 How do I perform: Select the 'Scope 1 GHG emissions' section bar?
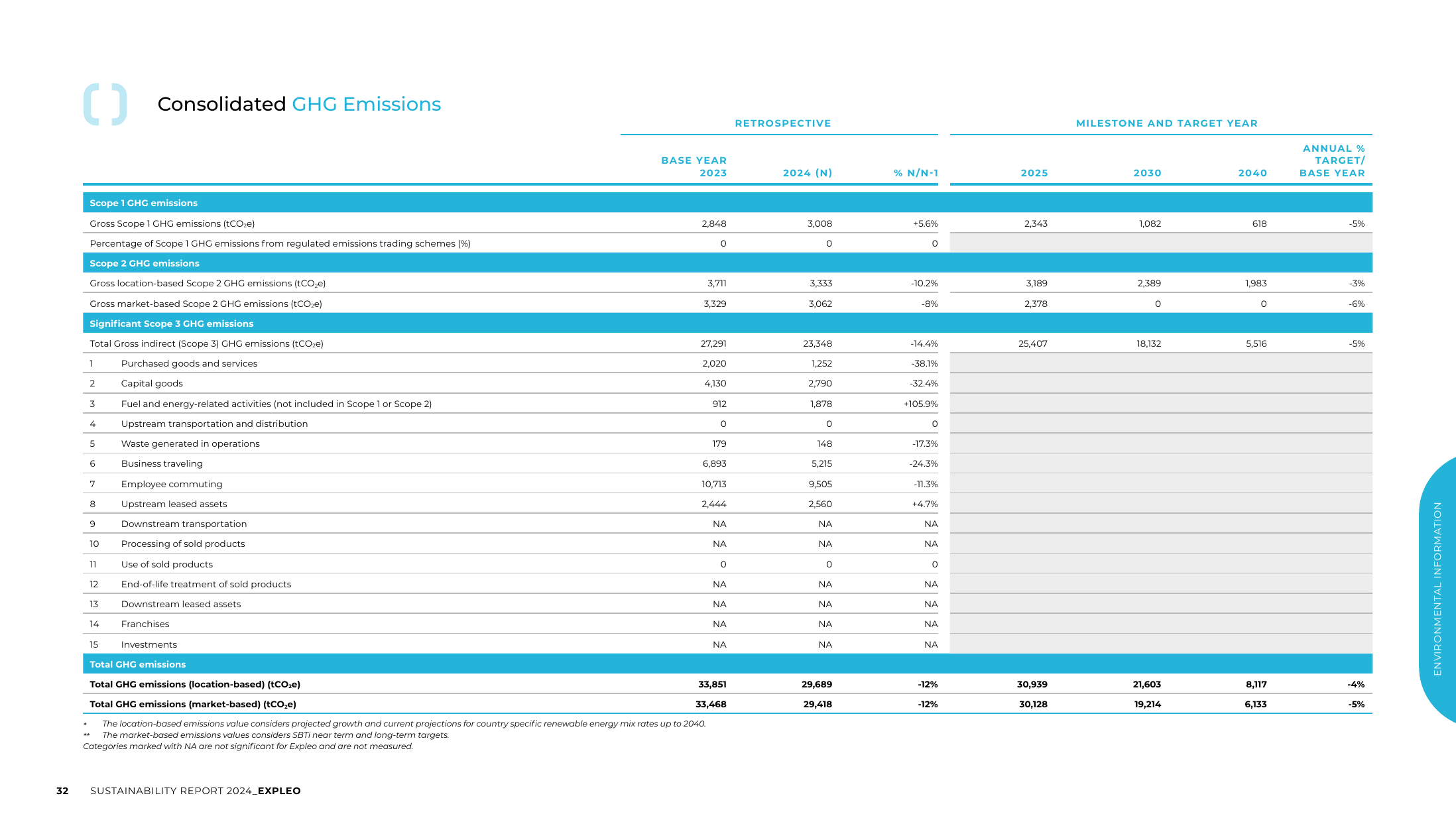click(x=727, y=203)
